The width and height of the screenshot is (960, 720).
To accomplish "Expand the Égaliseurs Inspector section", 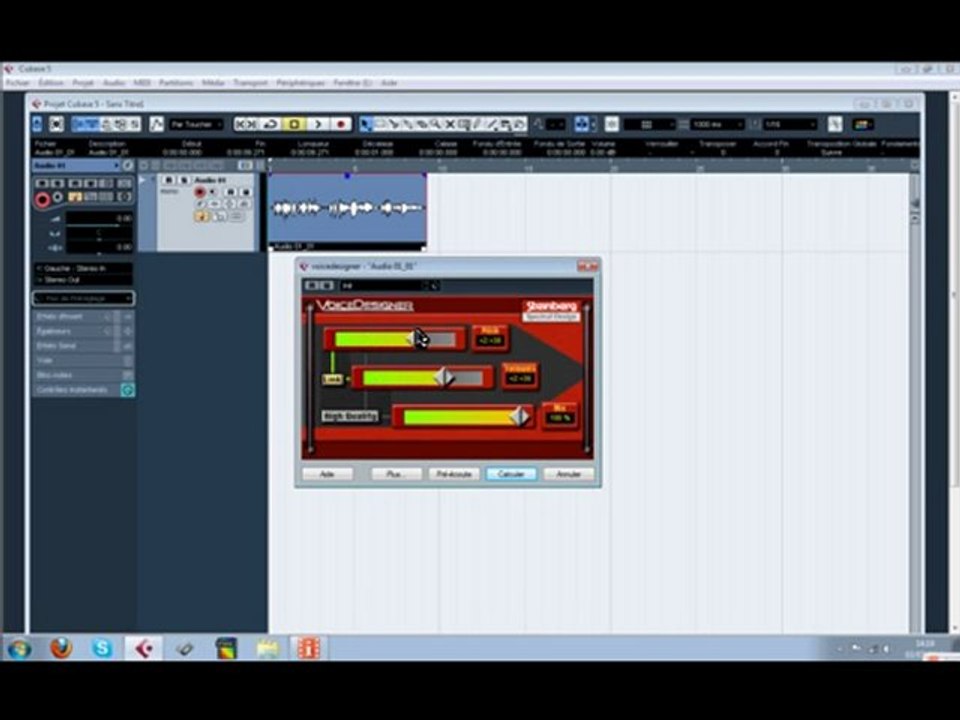I will [x=83, y=331].
